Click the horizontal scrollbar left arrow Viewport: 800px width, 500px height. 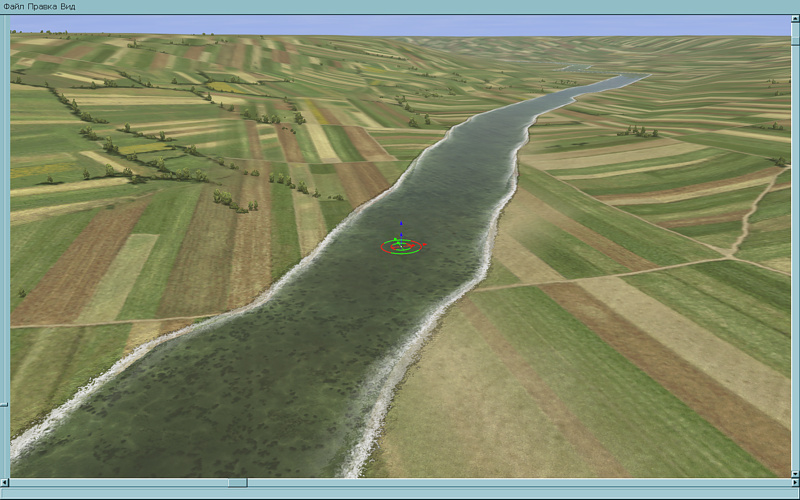[x=5, y=482]
